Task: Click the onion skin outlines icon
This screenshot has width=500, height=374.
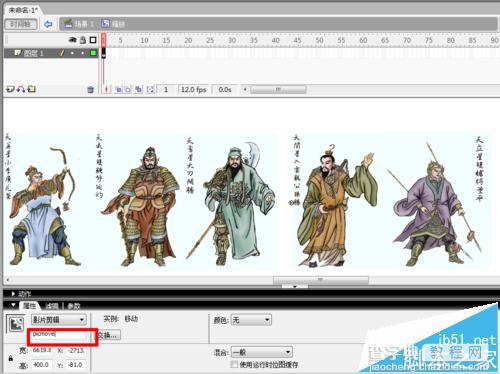Action: coord(128,89)
